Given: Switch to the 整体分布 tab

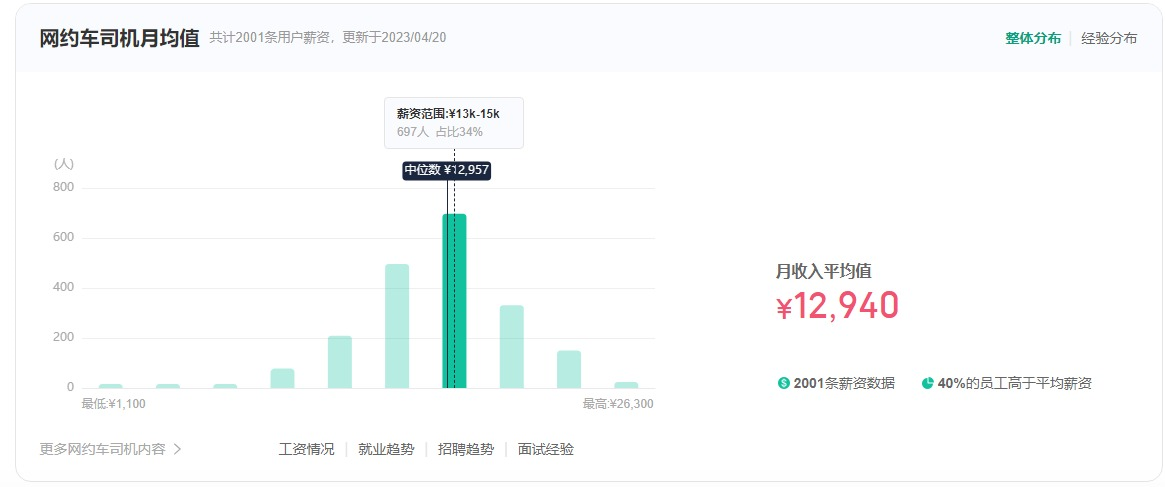Looking at the screenshot, I should 1033,38.
